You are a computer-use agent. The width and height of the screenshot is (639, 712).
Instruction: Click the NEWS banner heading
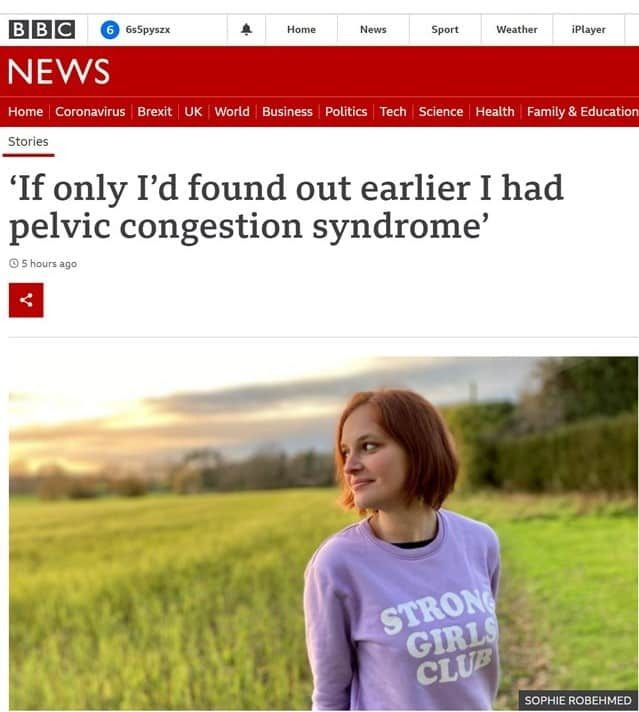point(58,72)
